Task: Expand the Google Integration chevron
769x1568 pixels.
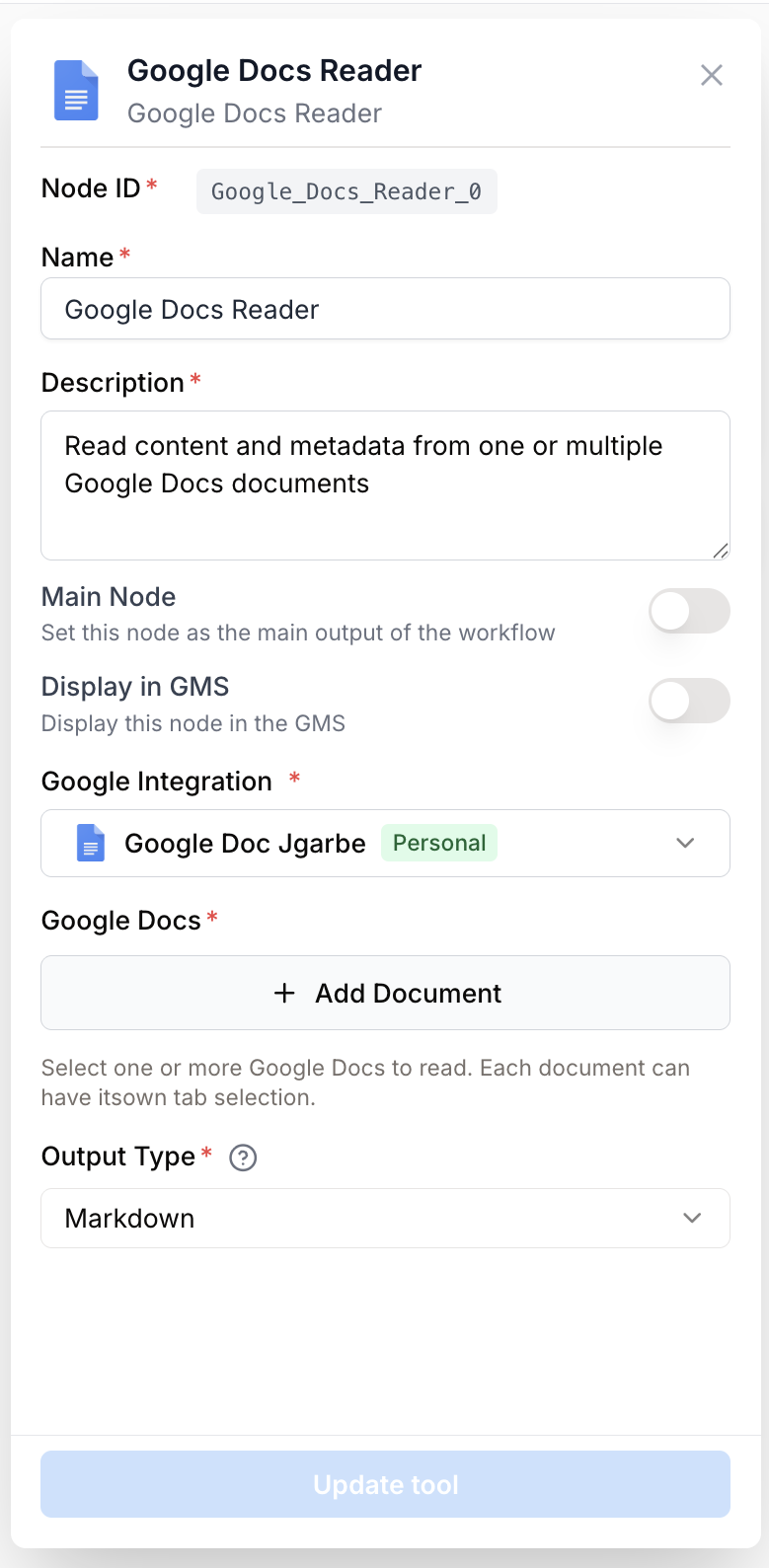Action: pos(685,844)
